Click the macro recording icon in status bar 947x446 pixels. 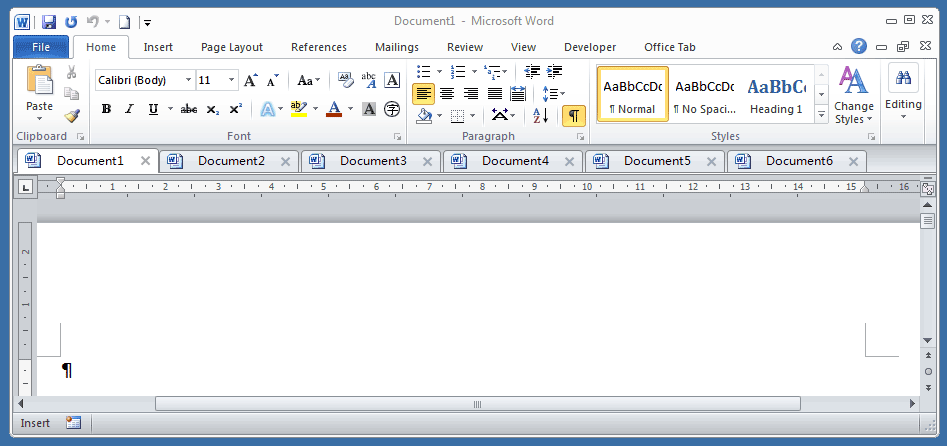73,422
